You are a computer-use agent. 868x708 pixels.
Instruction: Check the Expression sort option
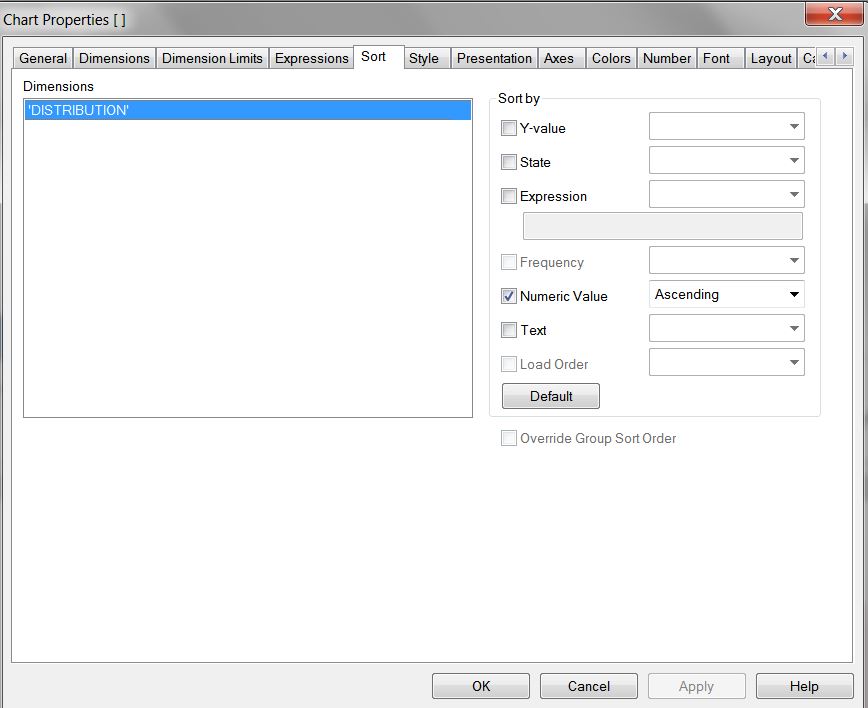[509, 196]
